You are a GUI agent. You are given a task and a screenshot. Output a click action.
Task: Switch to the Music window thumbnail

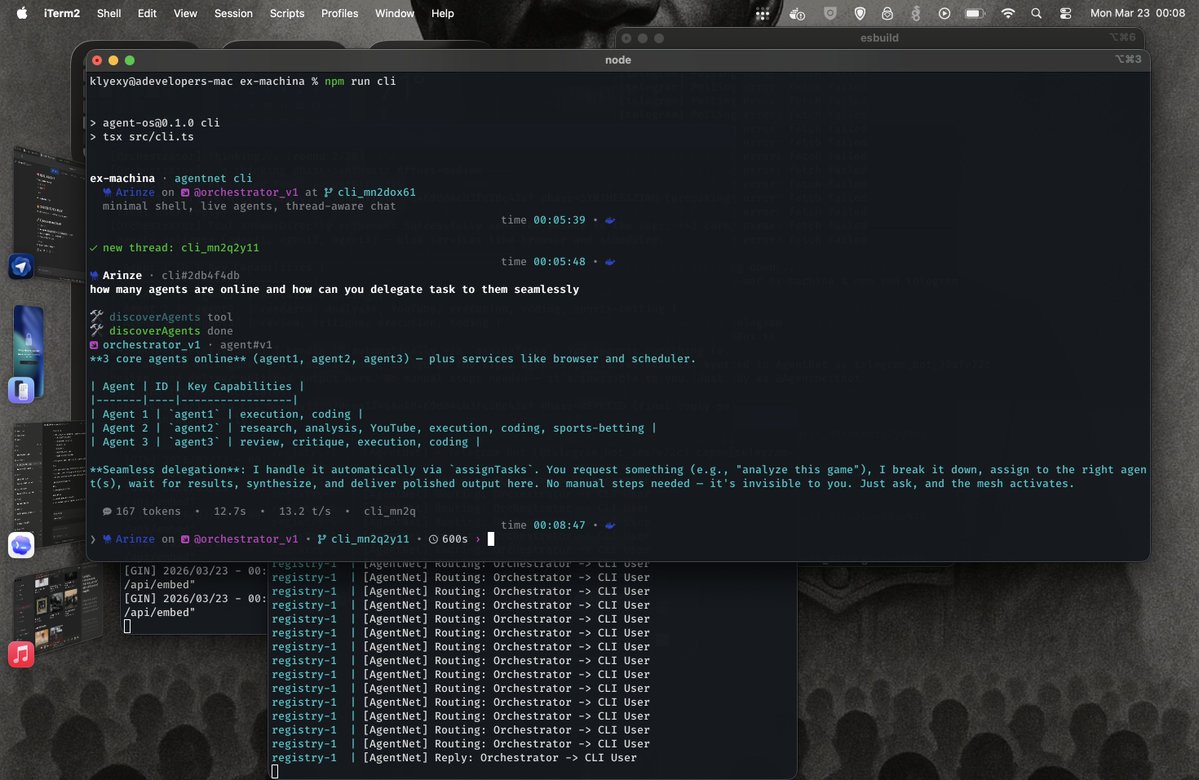coord(58,608)
